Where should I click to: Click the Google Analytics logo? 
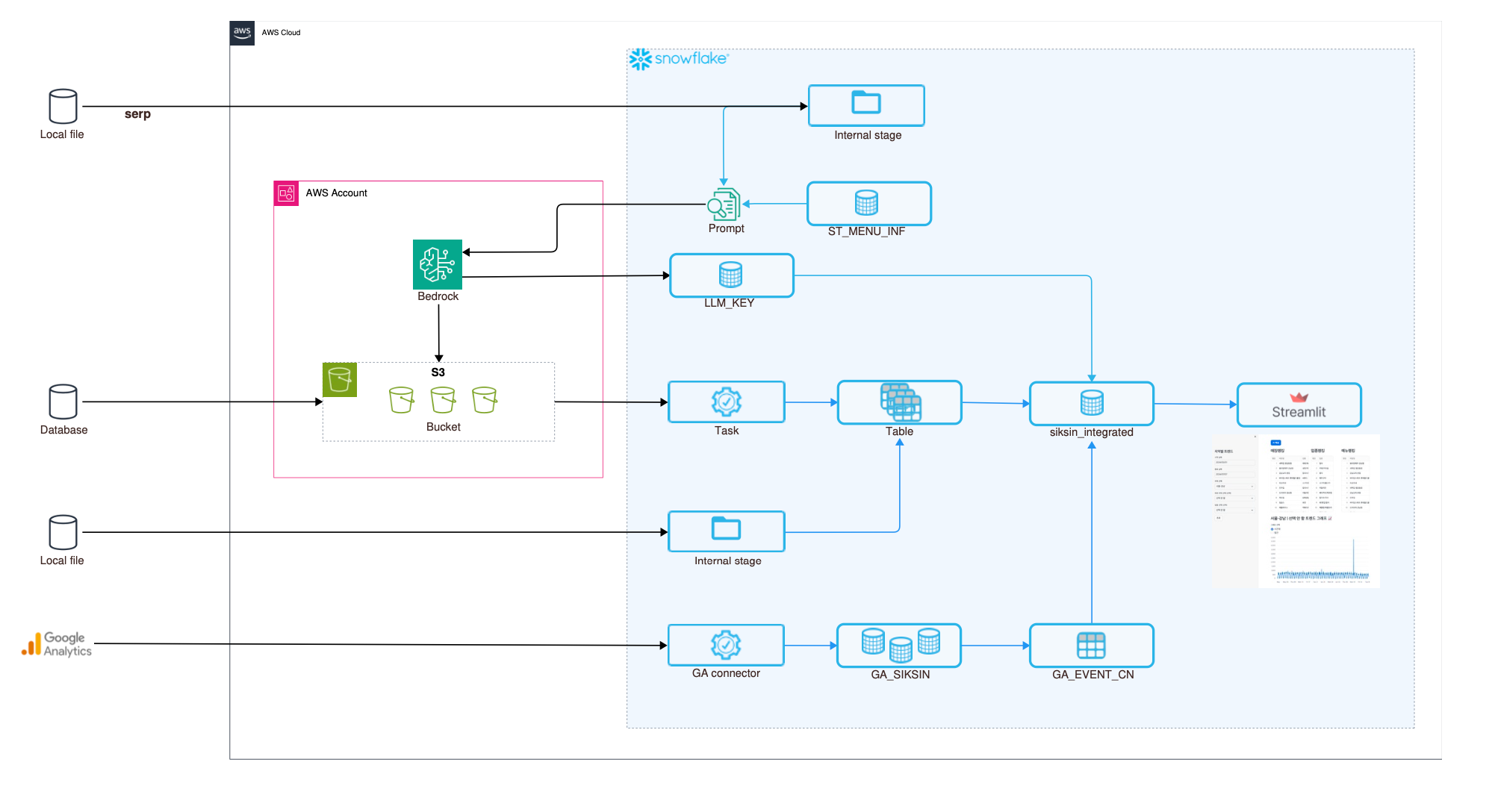click(x=57, y=643)
